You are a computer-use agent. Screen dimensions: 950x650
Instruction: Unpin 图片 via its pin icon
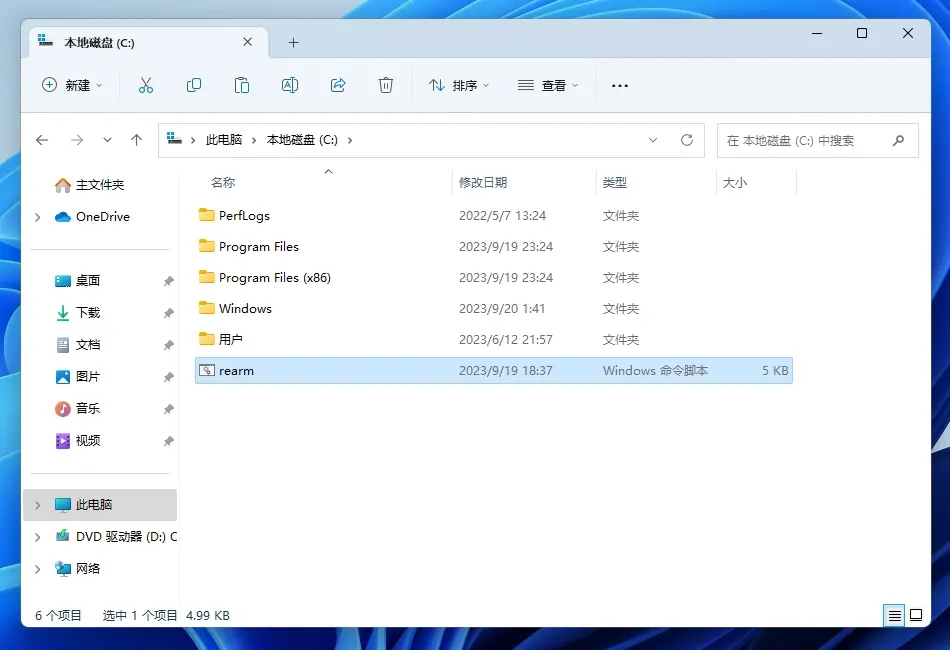click(168, 377)
